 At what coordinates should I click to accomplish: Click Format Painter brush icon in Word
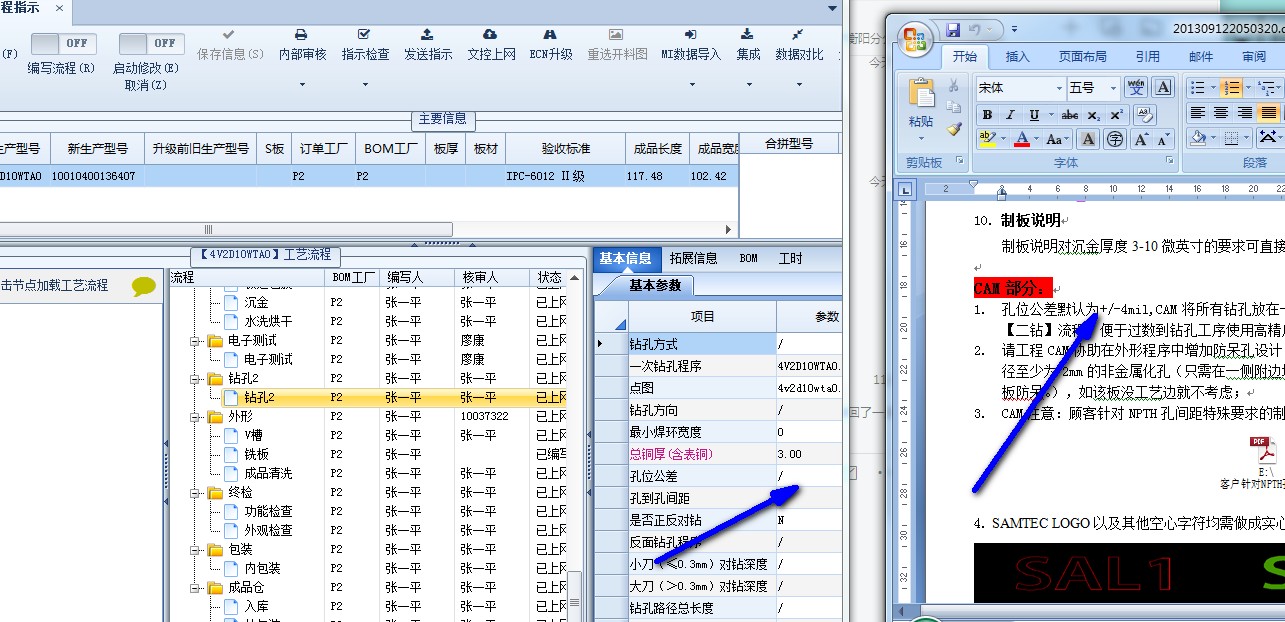(x=955, y=129)
